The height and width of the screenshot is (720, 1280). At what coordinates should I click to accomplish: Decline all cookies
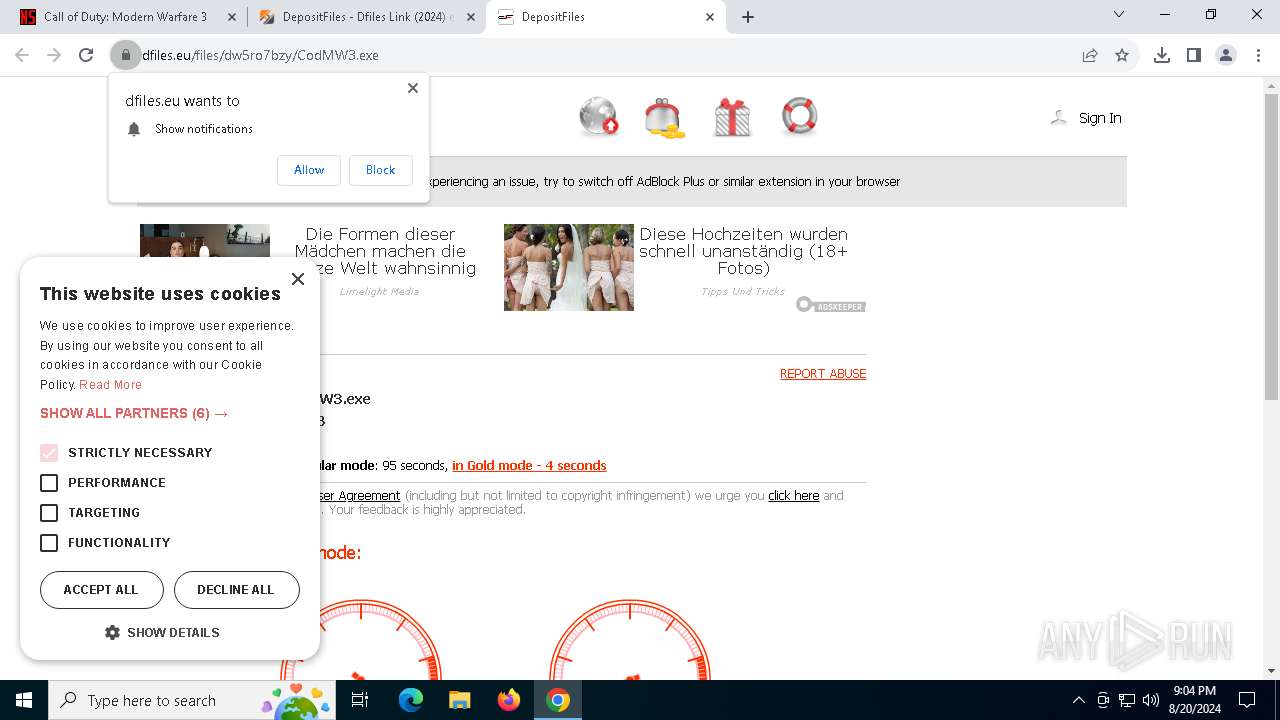click(236, 590)
